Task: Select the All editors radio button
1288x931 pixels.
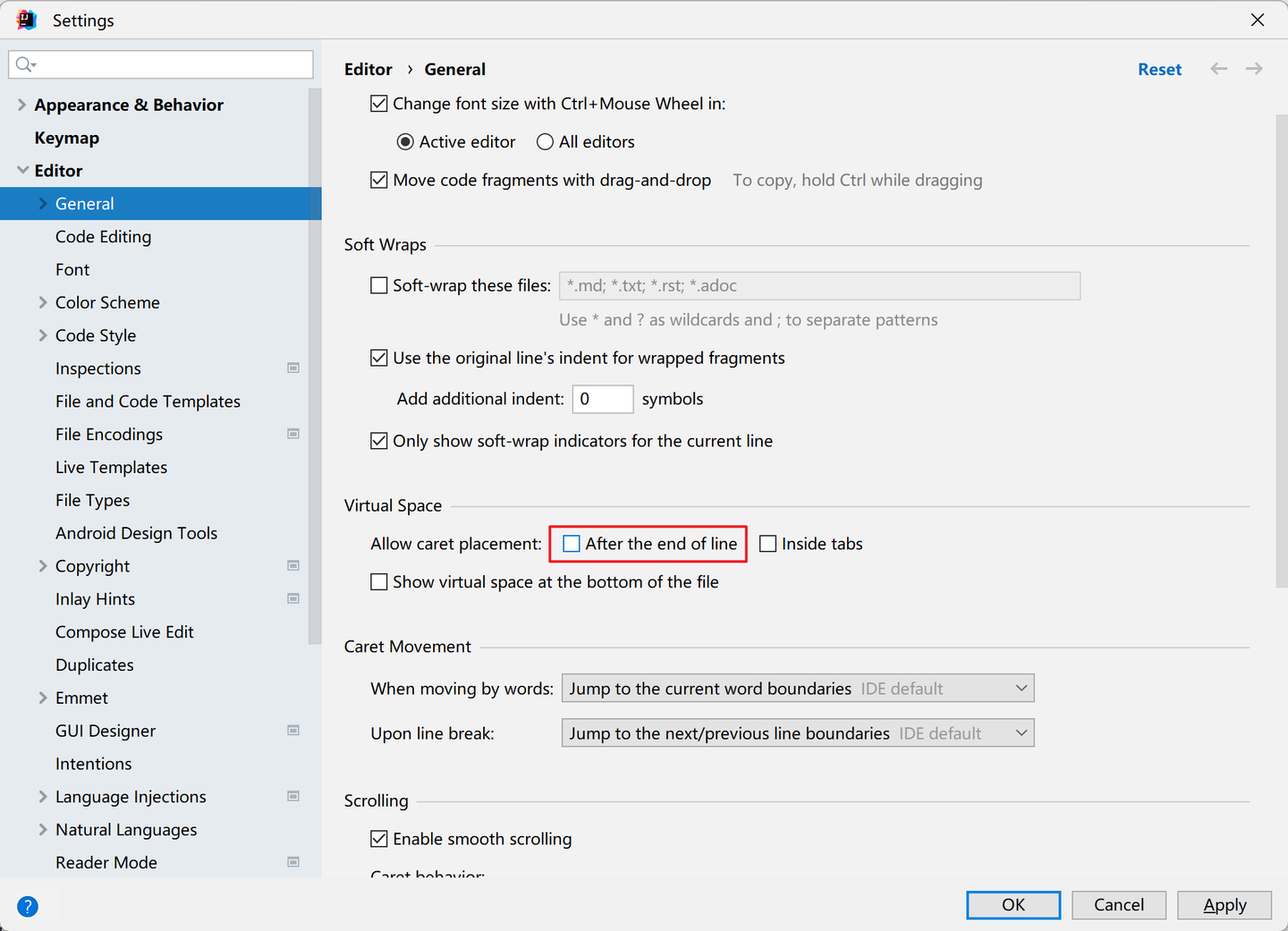Action: coord(545,141)
